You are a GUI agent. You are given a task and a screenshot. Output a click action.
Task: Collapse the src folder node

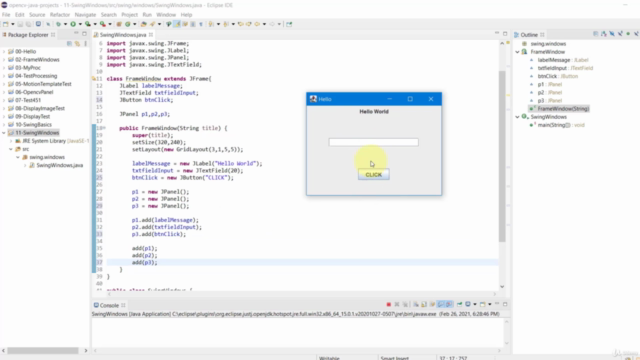tap(11, 149)
